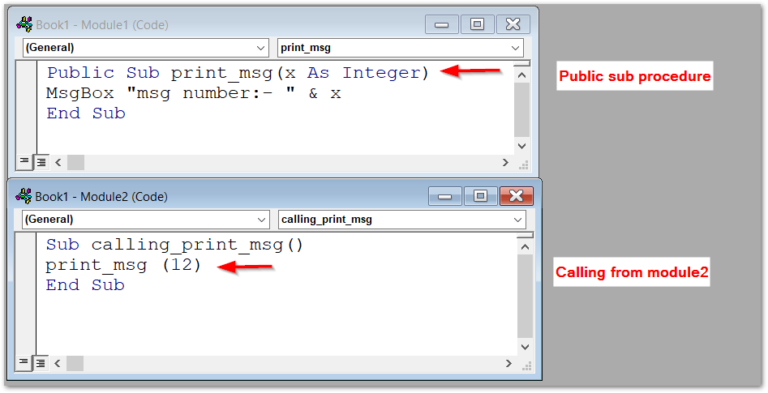This screenshot has height=393, width=768.
Task: Click scroll left arrow in Module1 code window
Action: click(x=58, y=162)
